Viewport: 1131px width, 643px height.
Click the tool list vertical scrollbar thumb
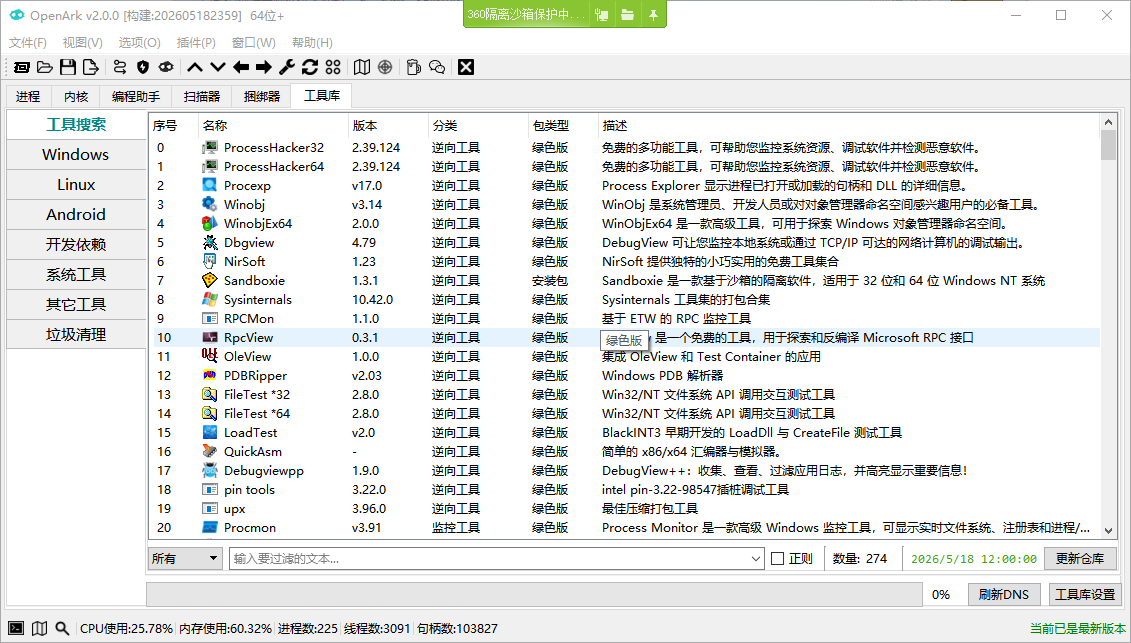tap(1109, 145)
